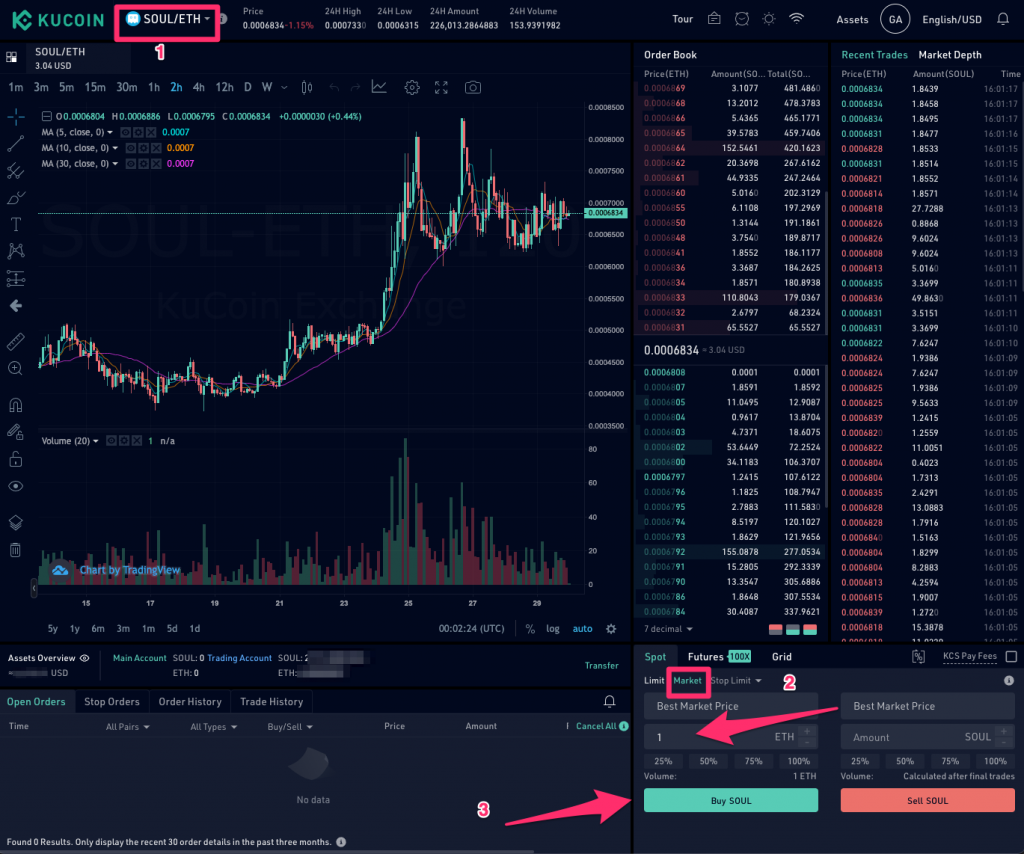
Task: Open the indicators chart icon
Action: [x=379, y=87]
